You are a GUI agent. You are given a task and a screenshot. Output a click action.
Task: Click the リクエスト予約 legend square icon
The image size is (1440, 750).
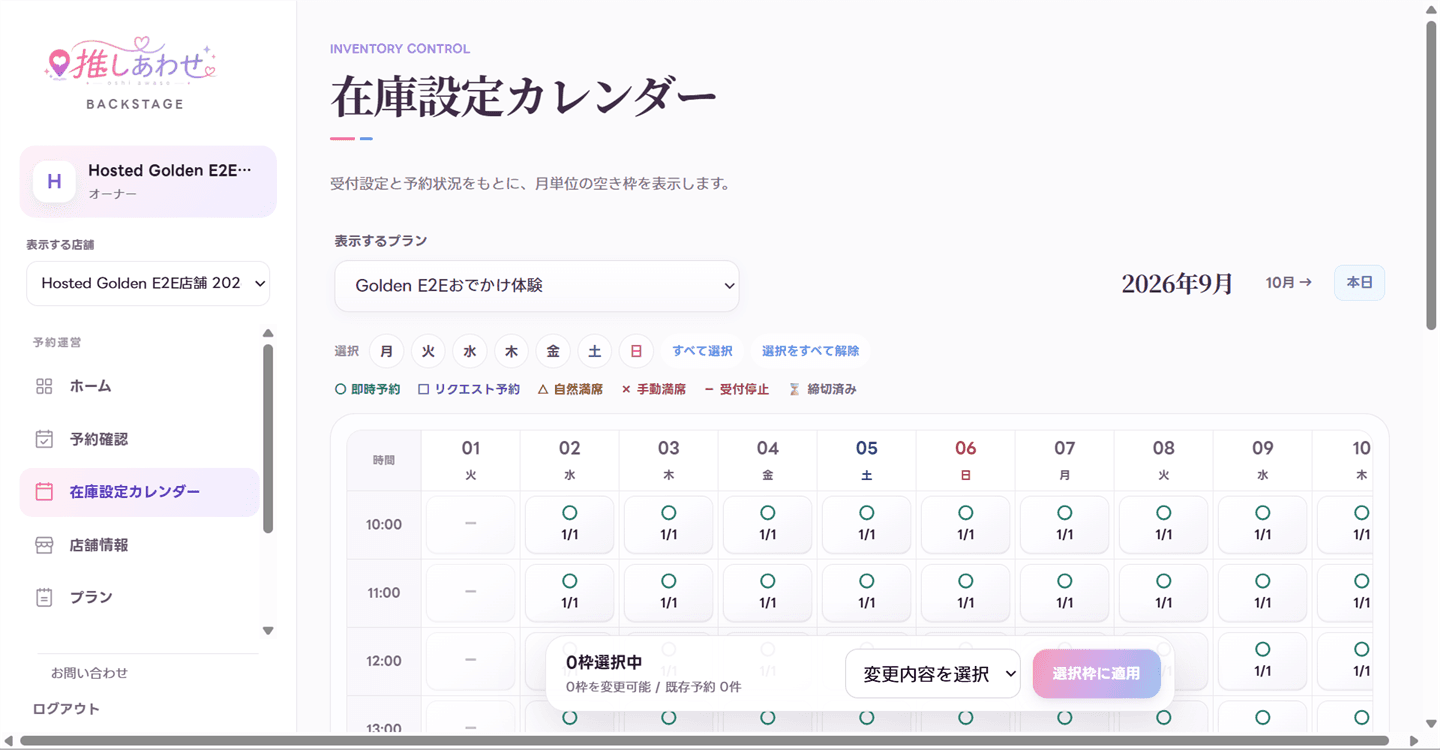click(424, 389)
